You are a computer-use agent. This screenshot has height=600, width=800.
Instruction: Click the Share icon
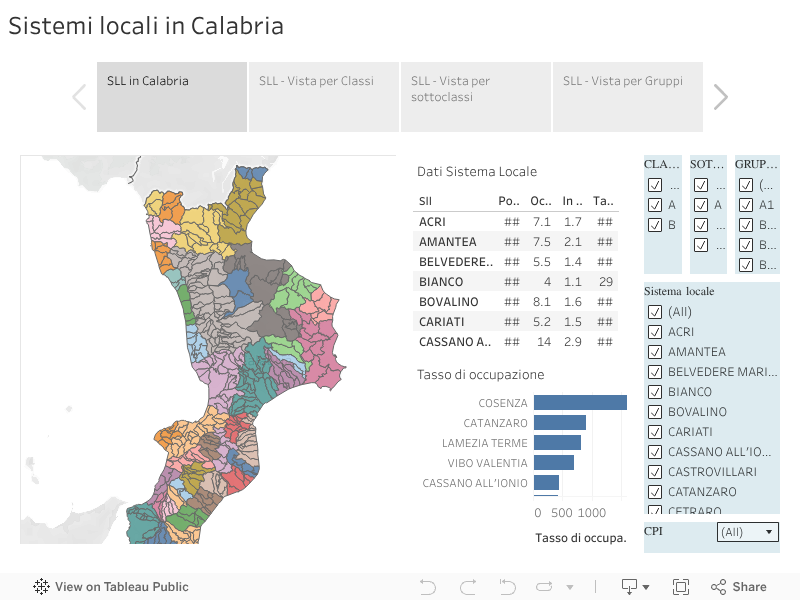pyautogui.click(x=739, y=587)
